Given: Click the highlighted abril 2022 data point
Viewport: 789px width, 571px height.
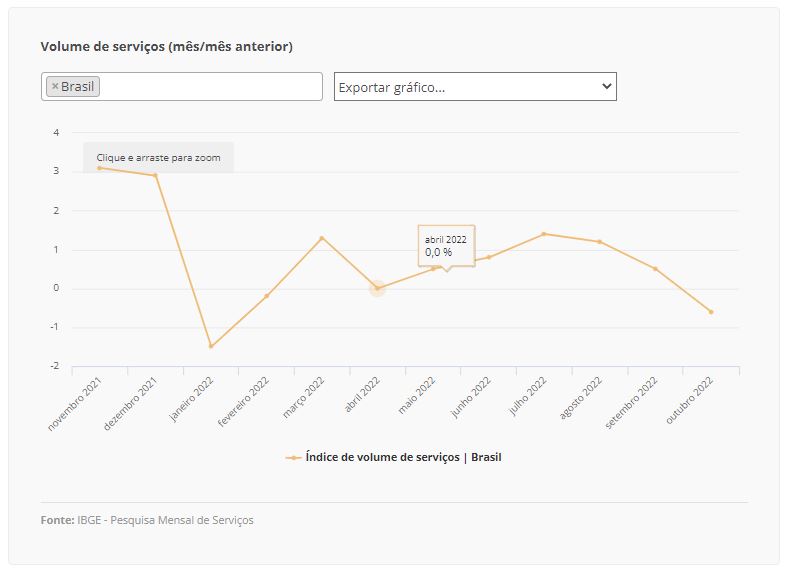Looking at the screenshot, I should tap(377, 288).
